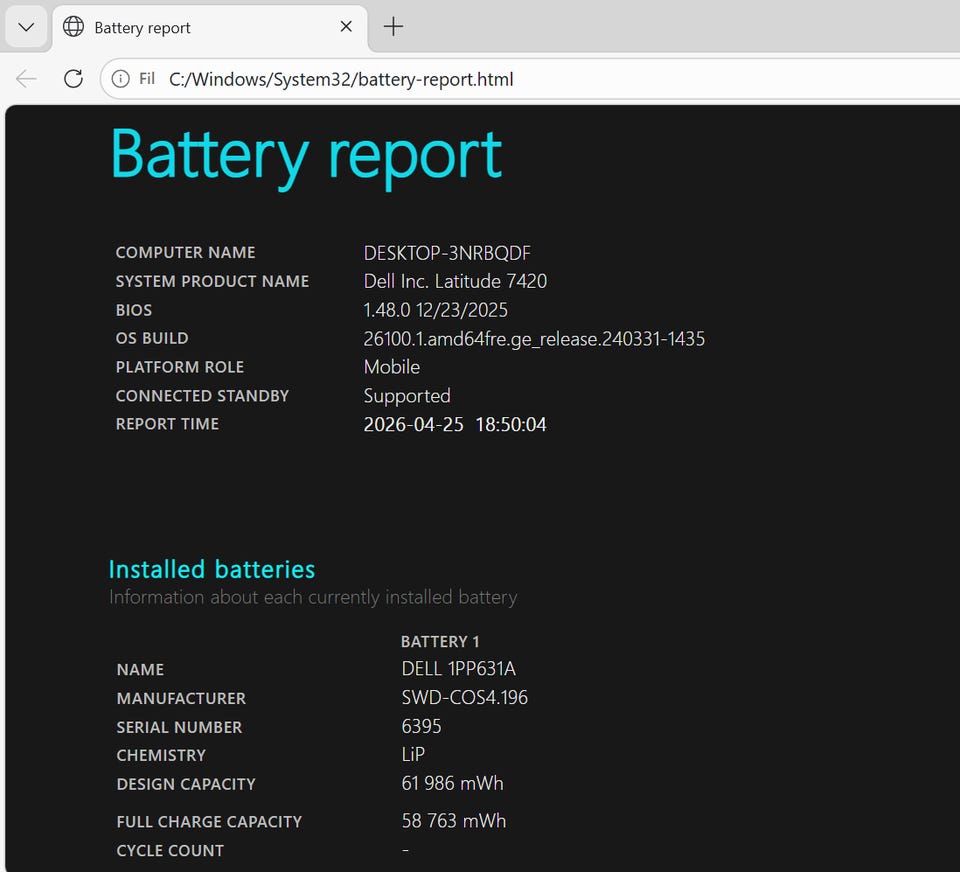The height and width of the screenshot is (872, 960).
Task: Click the address bar file path
Action: point(340,79)
